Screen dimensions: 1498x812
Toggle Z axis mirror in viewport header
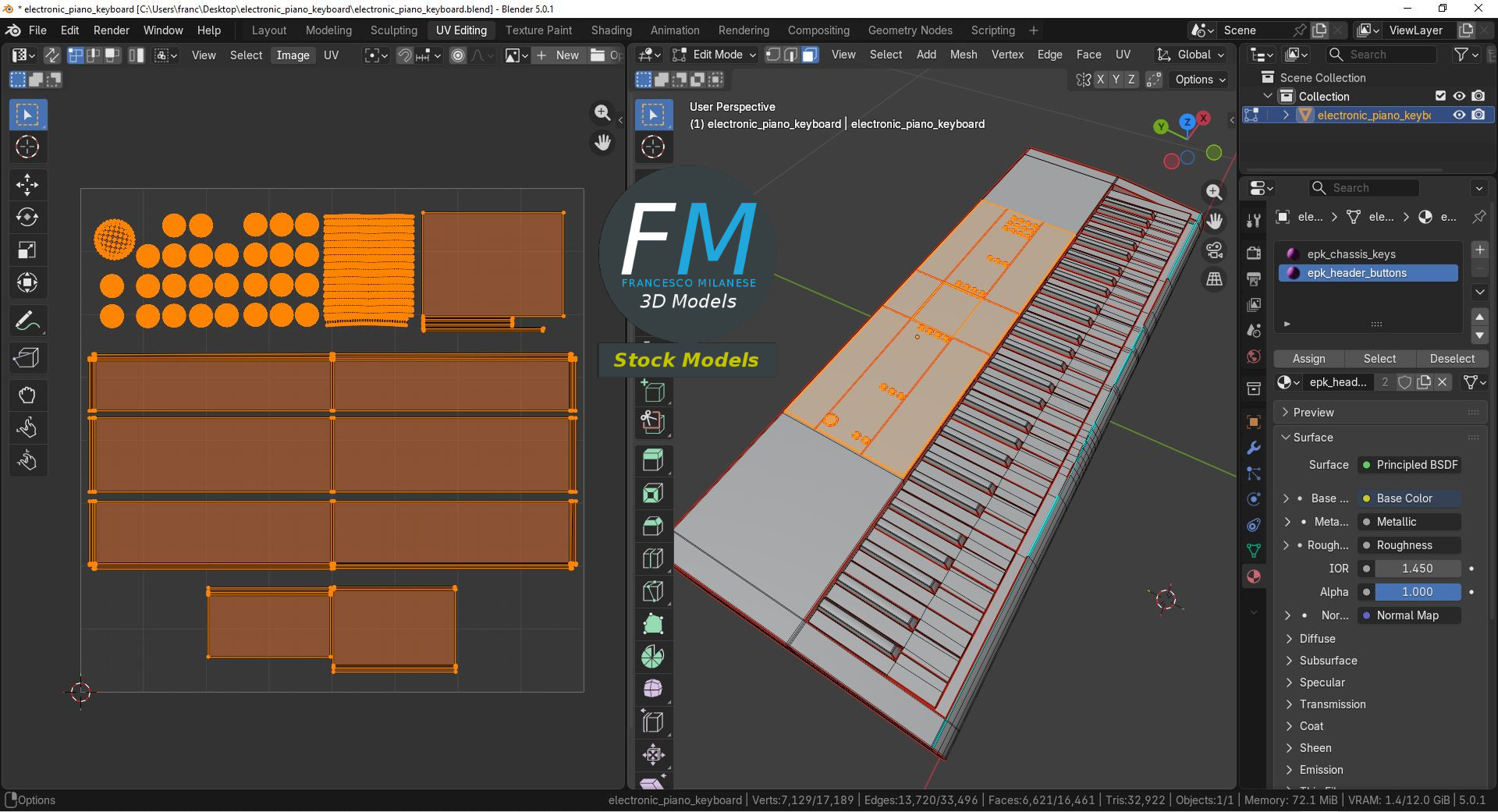1131,80
